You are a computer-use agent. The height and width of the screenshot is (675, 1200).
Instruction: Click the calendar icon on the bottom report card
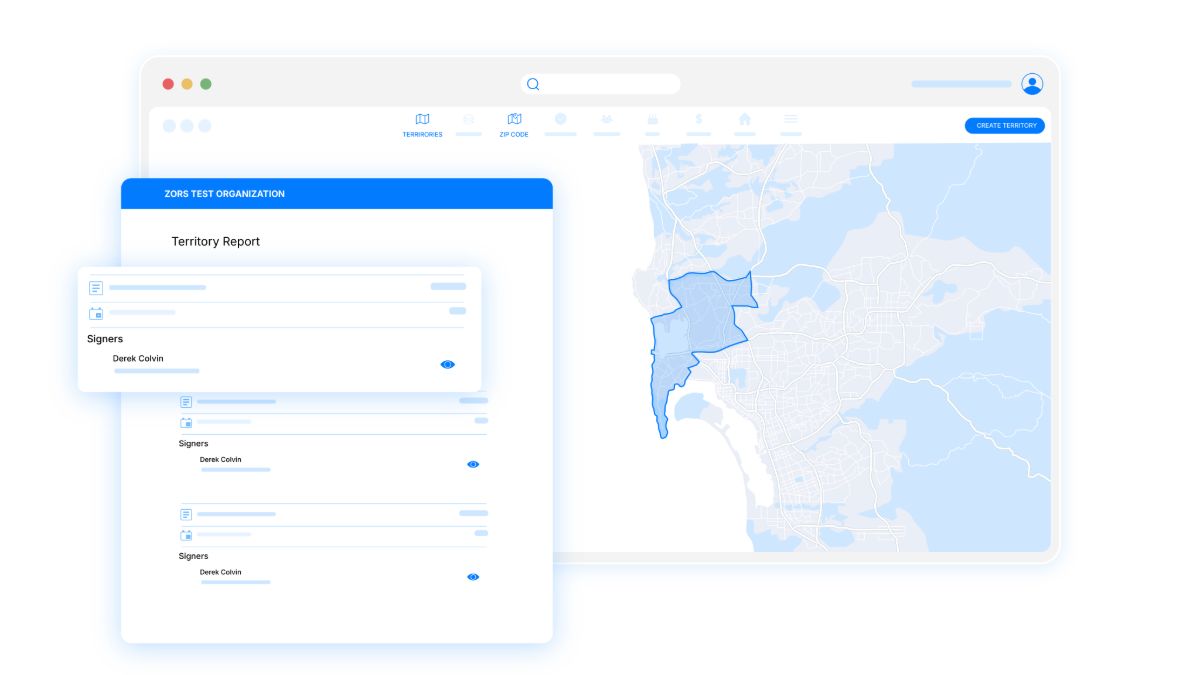point(185,534)
